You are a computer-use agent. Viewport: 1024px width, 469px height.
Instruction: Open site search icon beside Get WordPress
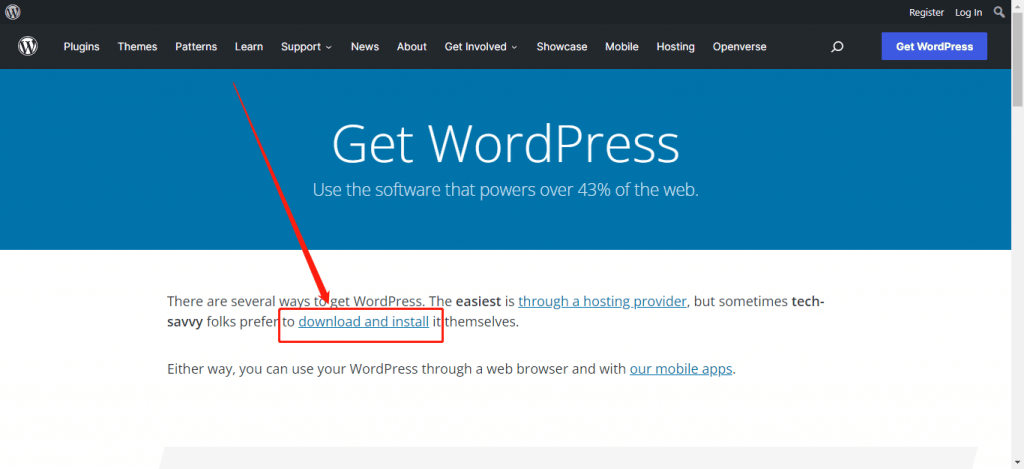[837, 47]
